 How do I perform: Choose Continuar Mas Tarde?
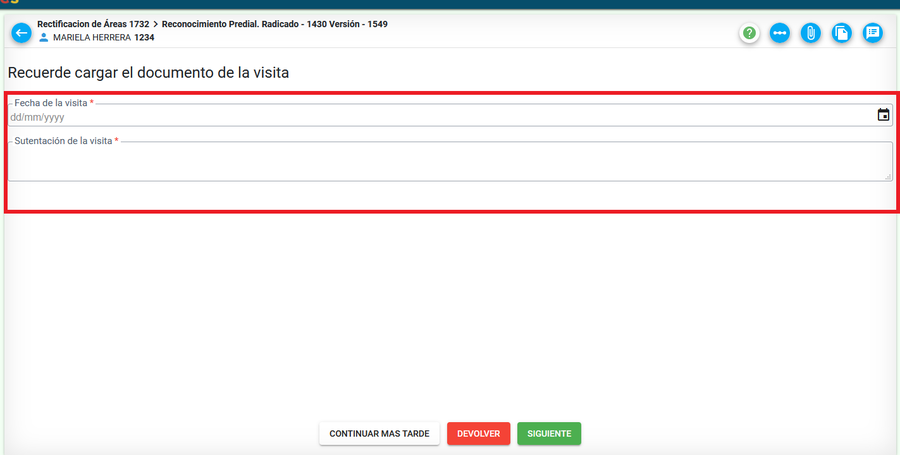click(x=379, y=434)
